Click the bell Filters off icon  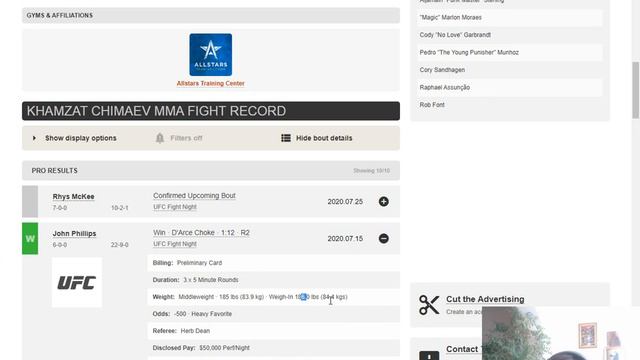pyautogui.click(x=160, y=138)
